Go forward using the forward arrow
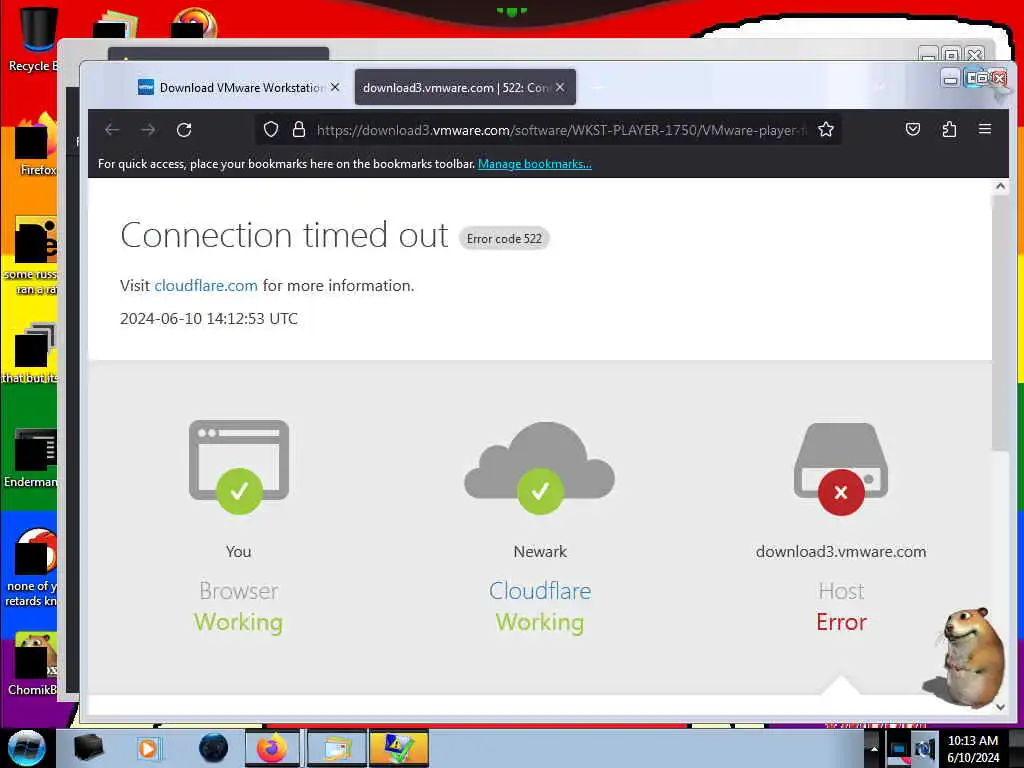 pos(148,130)
